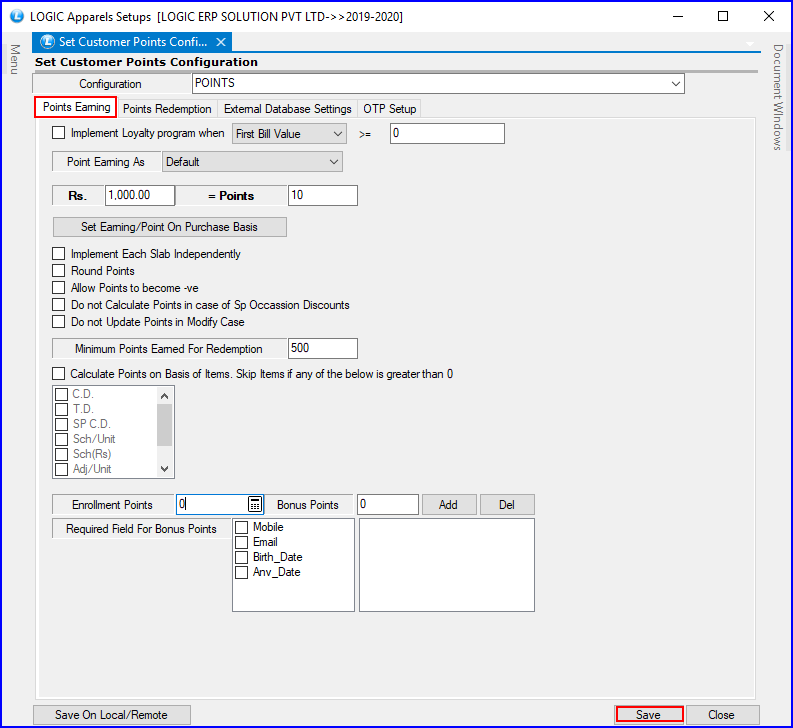This screenshot has height=728, width=793.
Task: Check the Adj/Unit item
Action: [x=61, y=469]
